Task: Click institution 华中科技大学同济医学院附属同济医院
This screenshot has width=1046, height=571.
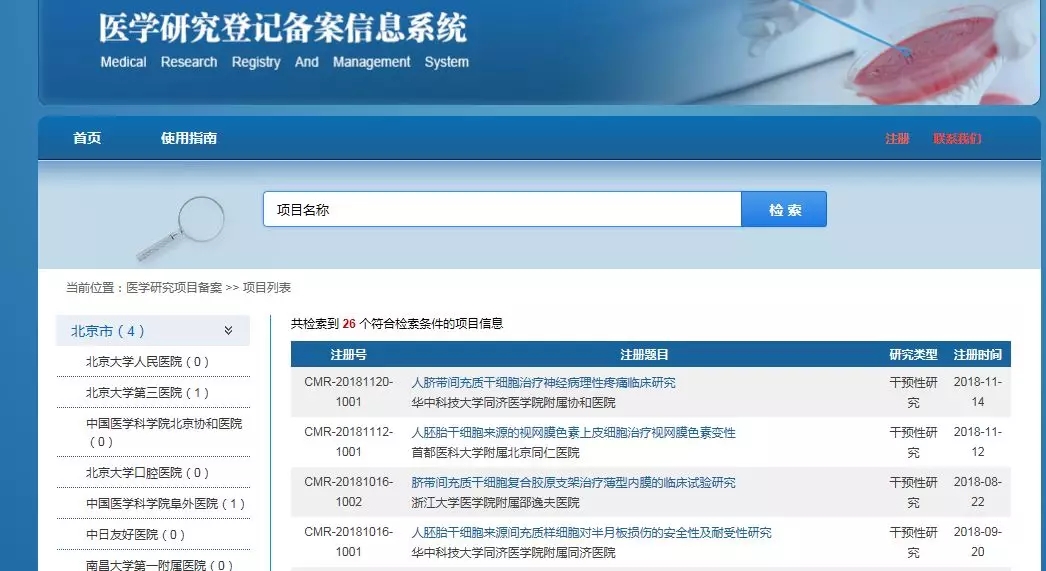Action: tap(513, 553)
